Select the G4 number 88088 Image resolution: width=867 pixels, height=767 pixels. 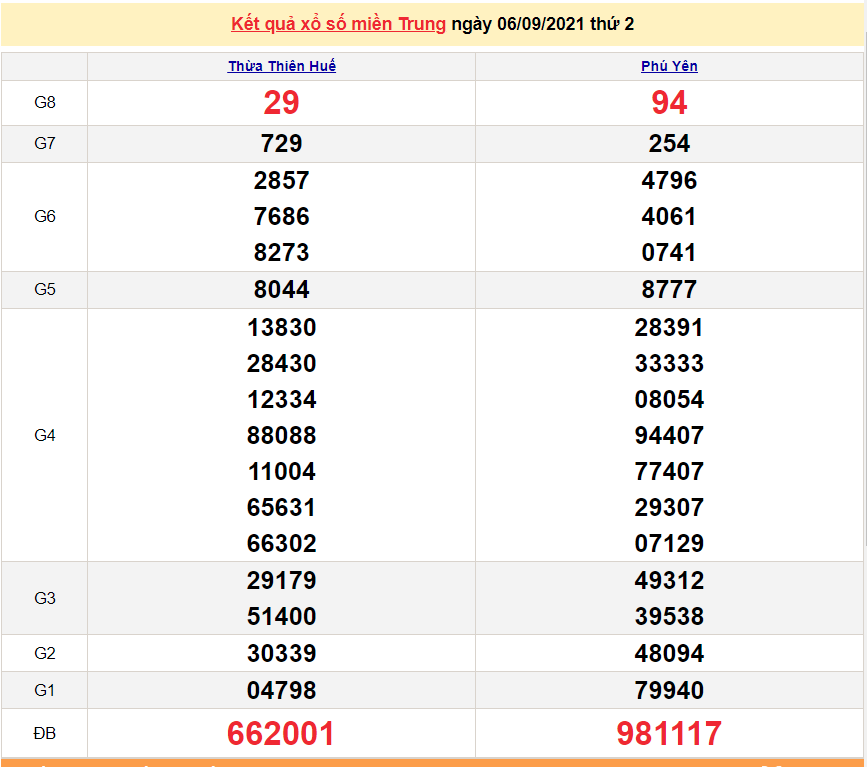point(281,435)
